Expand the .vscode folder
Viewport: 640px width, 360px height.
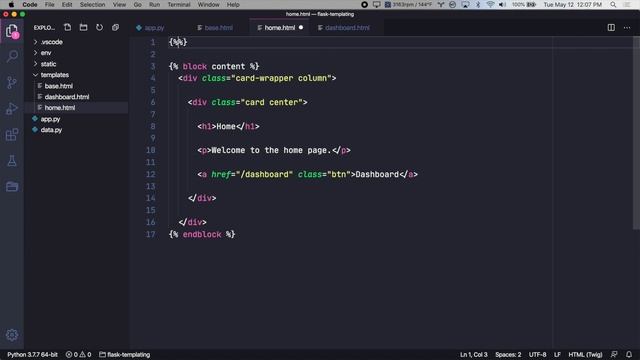click(x=51, y=42)
